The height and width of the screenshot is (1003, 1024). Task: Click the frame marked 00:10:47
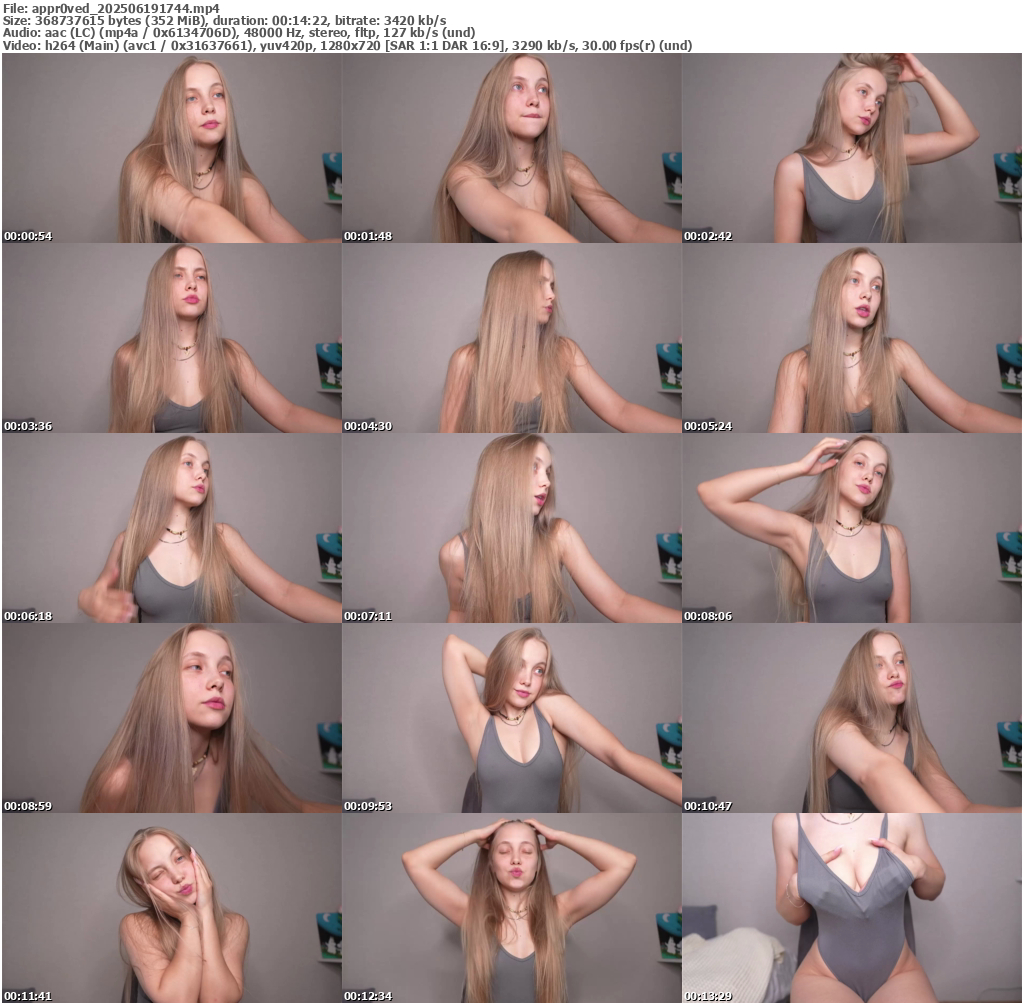[852, 718]
